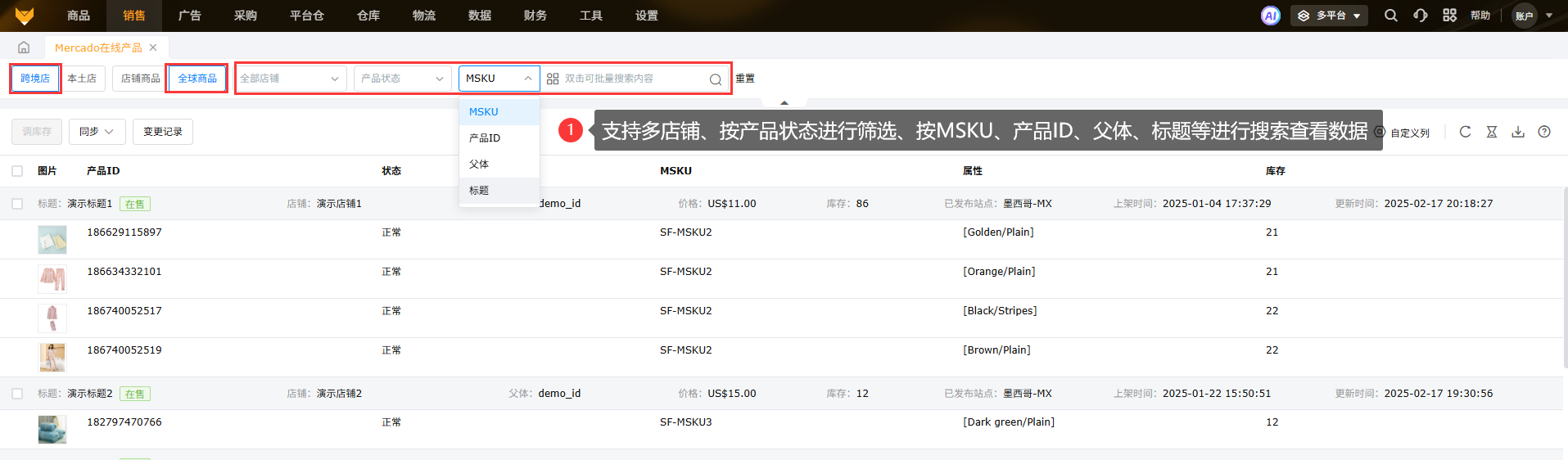
Task: Open the apps grid icon in top bar
Action: pyautogui.click(x=1449, y=16)
